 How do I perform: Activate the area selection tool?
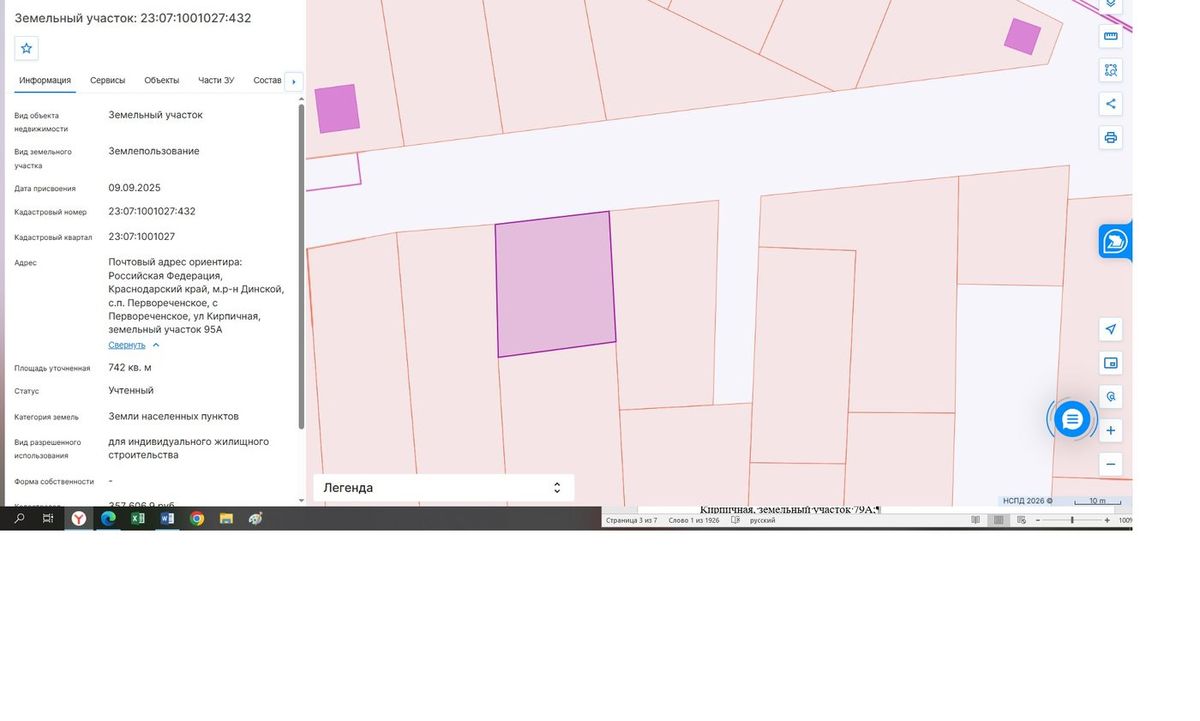[1110, 70]
